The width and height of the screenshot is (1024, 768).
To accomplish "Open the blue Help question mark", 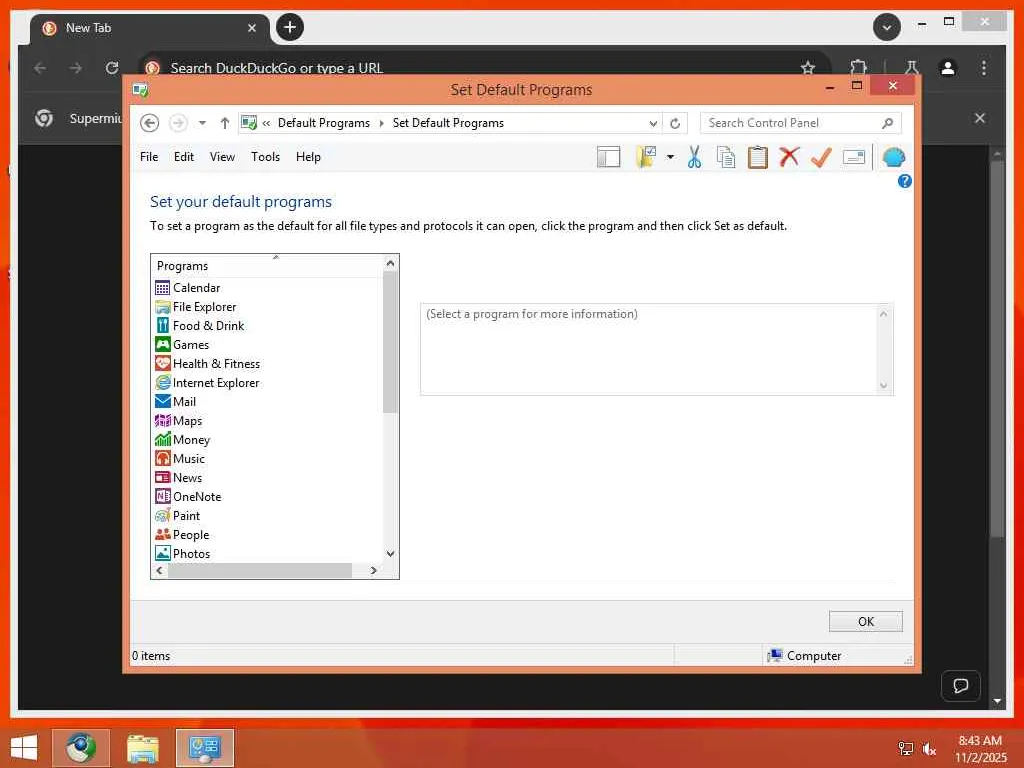I will (x=904, y=181).
